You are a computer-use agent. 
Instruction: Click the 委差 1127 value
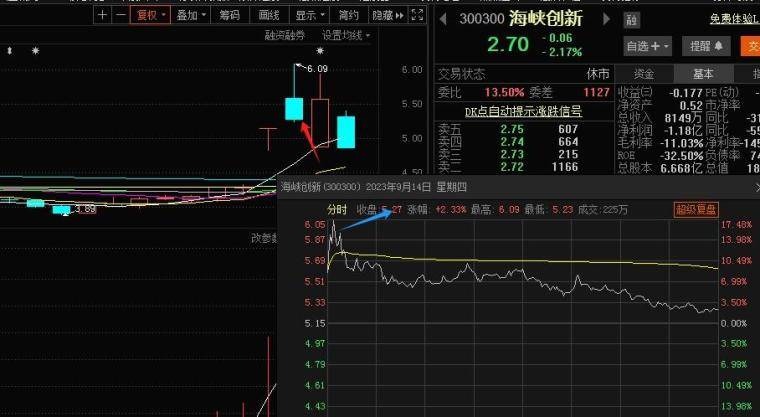tap(596, 92)
